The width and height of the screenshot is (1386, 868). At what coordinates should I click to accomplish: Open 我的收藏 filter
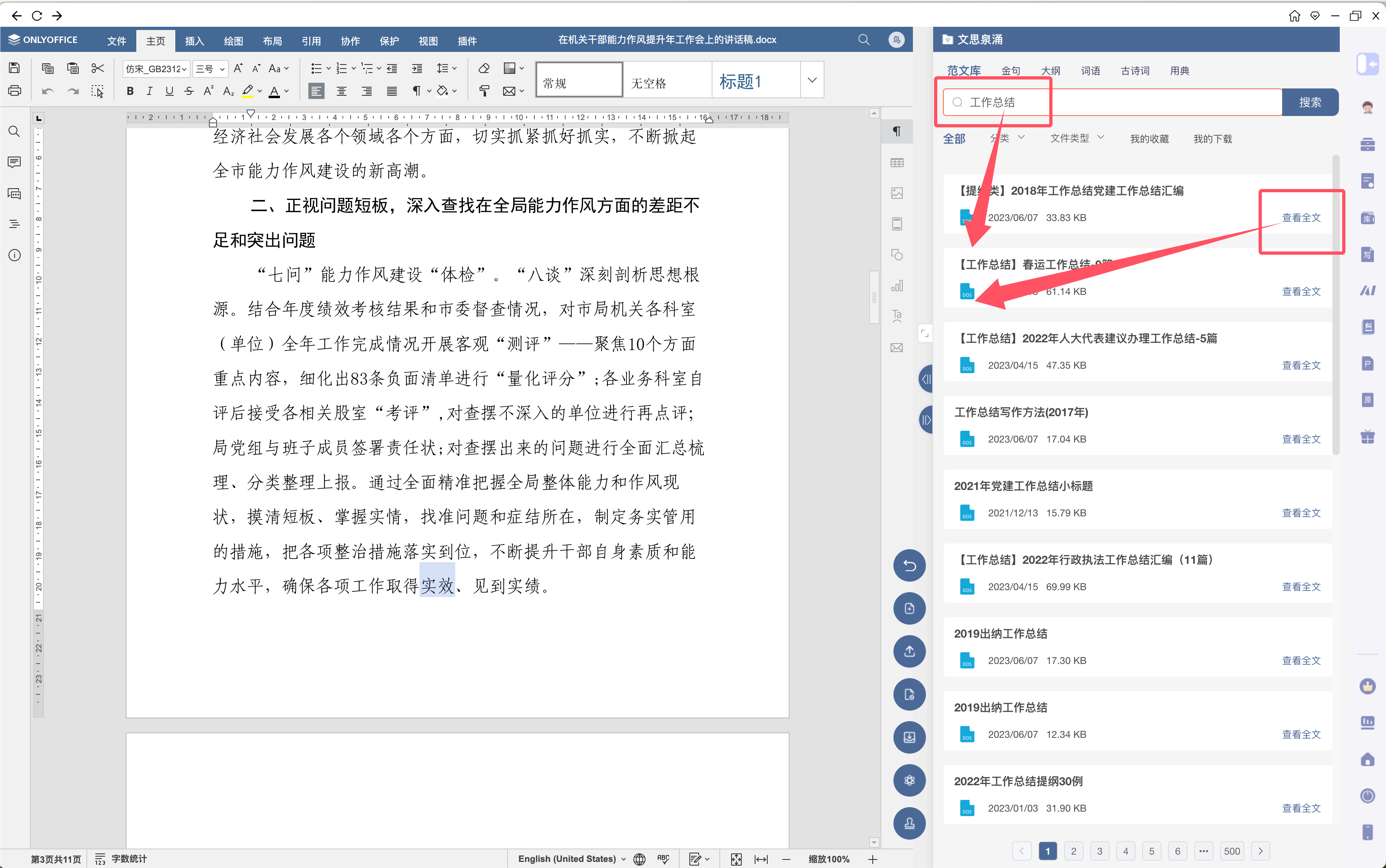1149,138
